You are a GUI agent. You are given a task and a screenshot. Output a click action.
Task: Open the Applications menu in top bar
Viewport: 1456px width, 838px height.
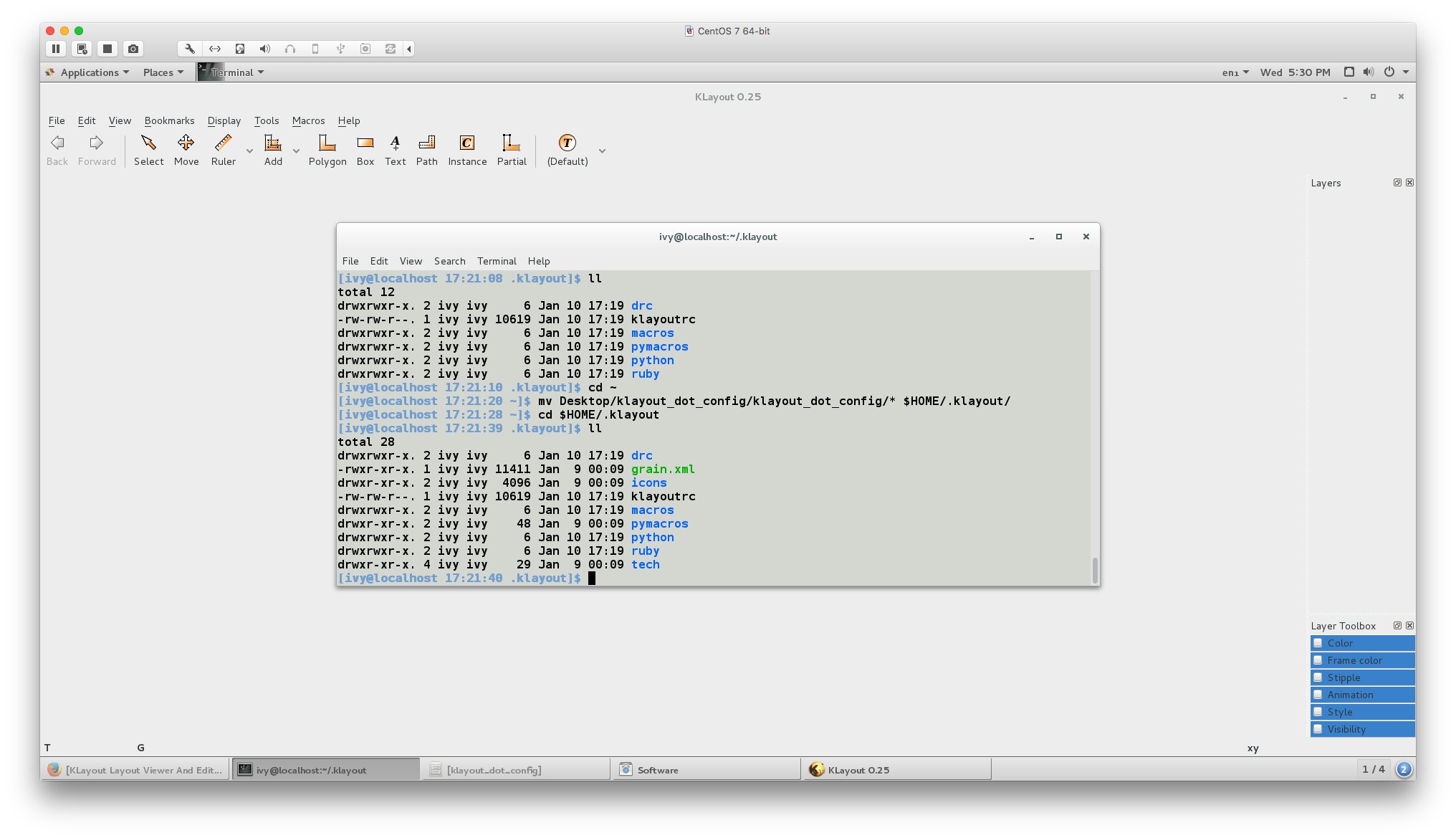[x=87, y=72]
